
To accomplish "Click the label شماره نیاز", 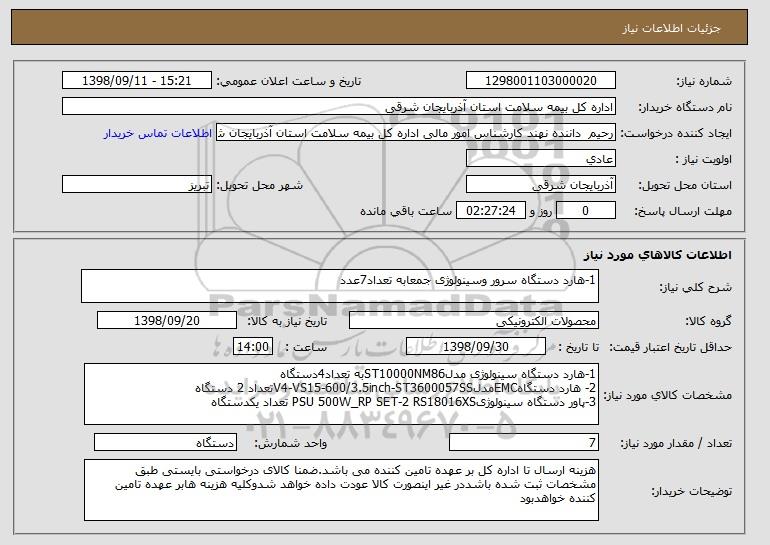I will 705,81.
